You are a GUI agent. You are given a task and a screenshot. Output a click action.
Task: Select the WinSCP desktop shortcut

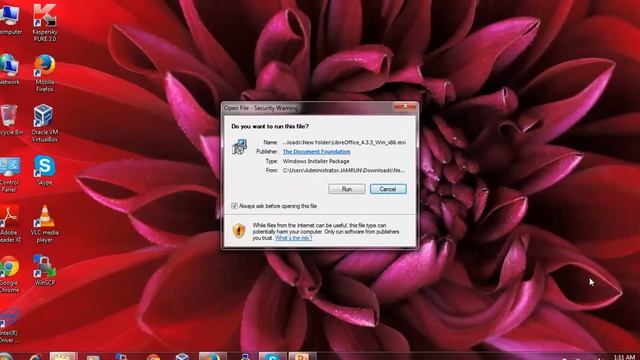tap(44, 270)
